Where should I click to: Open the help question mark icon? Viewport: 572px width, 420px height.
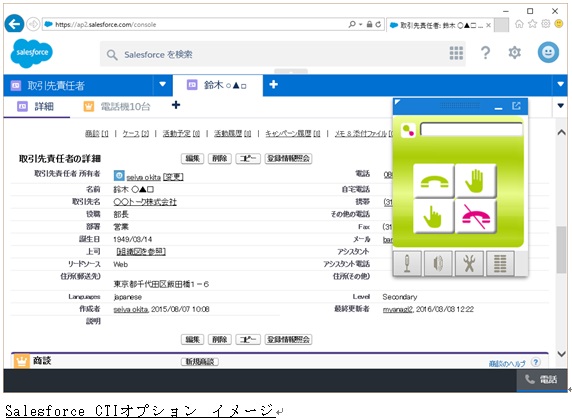485,53
